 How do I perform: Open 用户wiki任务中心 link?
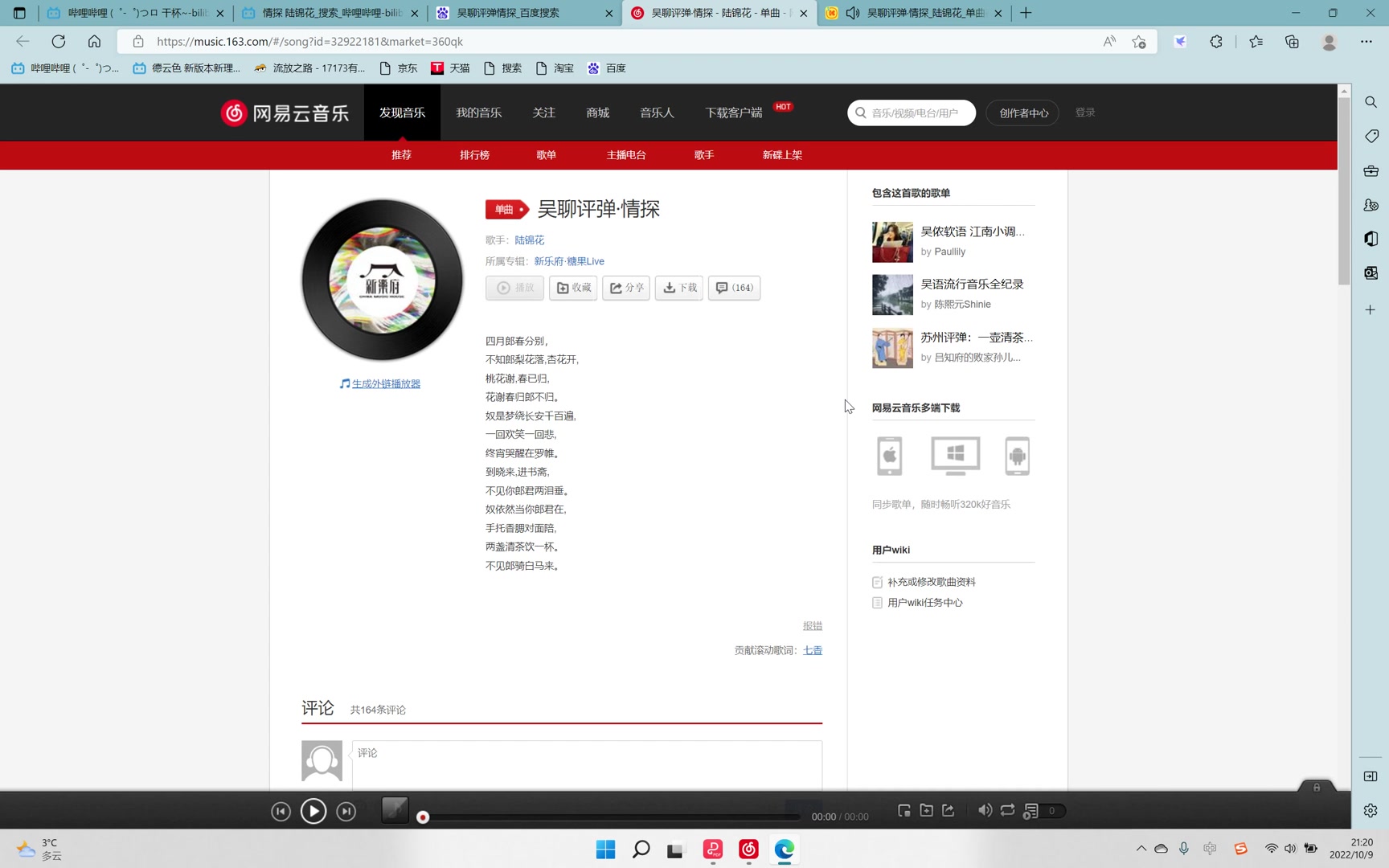click(x=925, y=603)
